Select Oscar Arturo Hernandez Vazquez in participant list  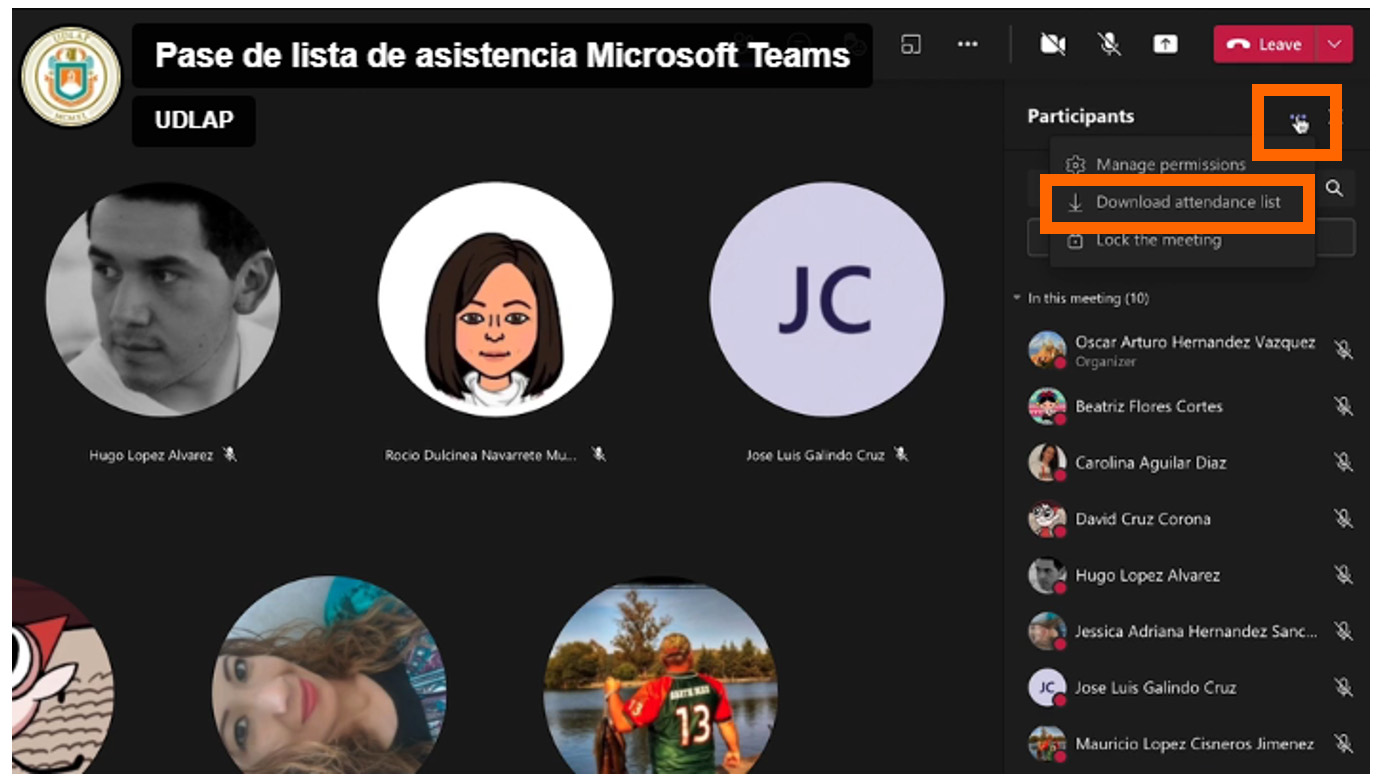(1194, 342)
